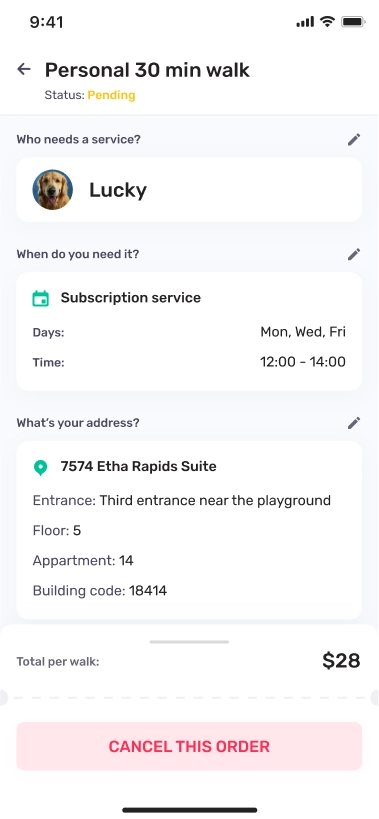Edit the 'When do you need it?' section
Viewport: 379px width, 819px height.
coord(354,254)
